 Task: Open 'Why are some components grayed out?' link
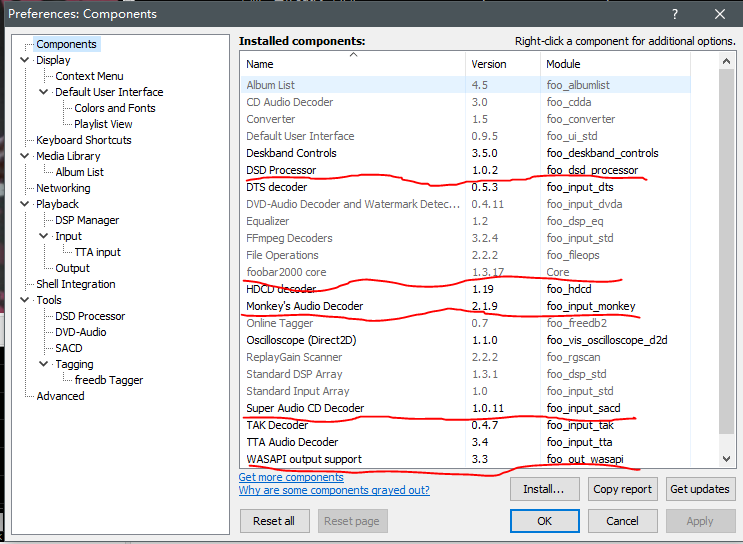coord(334,490)
